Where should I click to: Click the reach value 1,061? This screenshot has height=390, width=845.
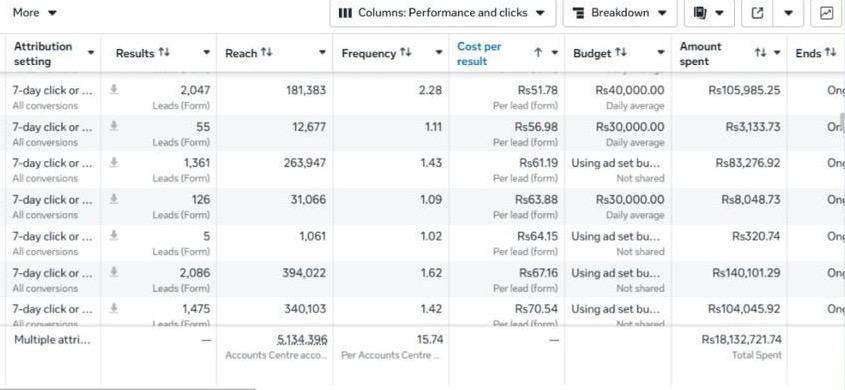pyautogui.click(x=313, y=236)
